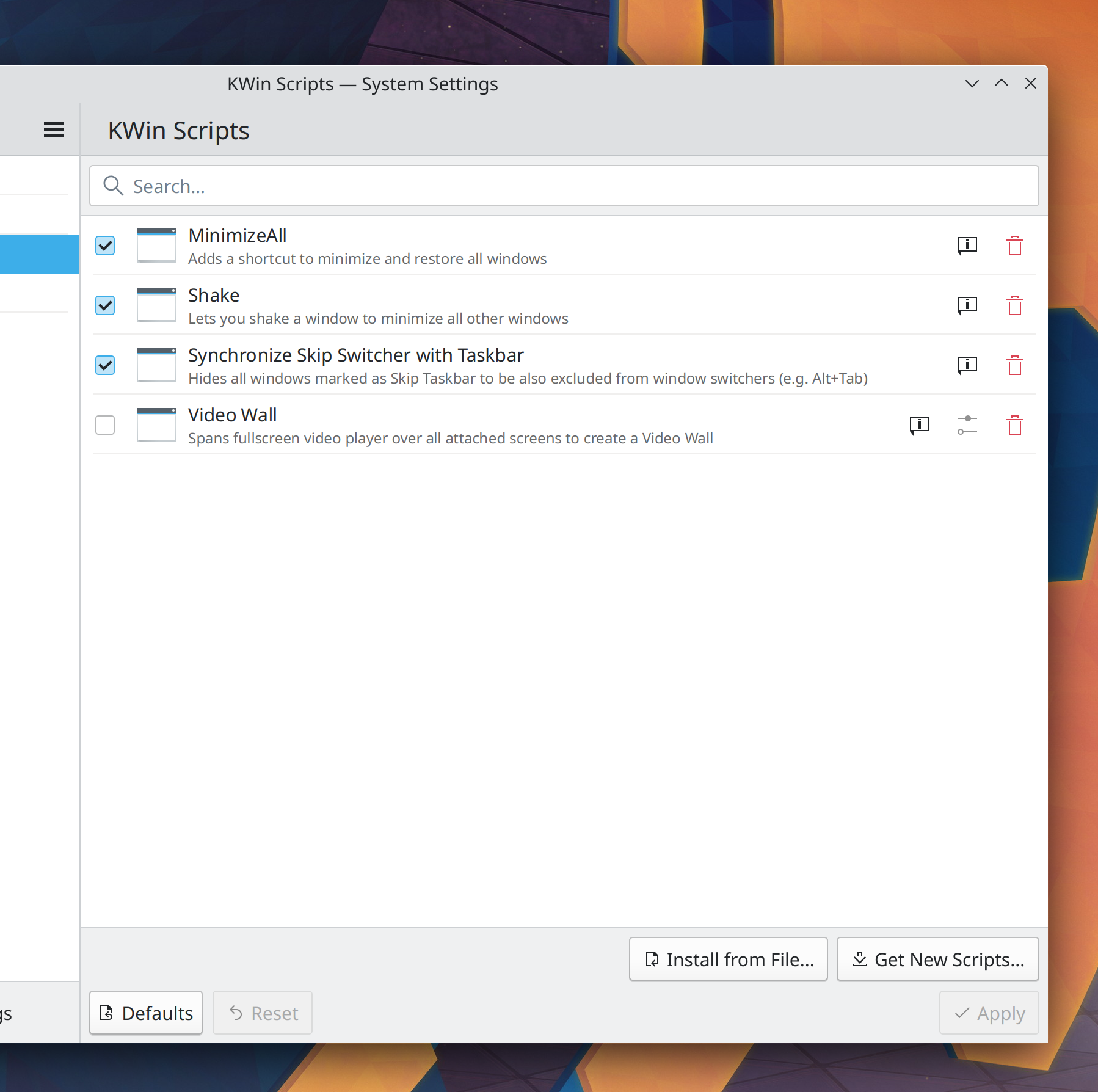
Task: Open Video Wall configuration settings
Action: pos(967,425)
